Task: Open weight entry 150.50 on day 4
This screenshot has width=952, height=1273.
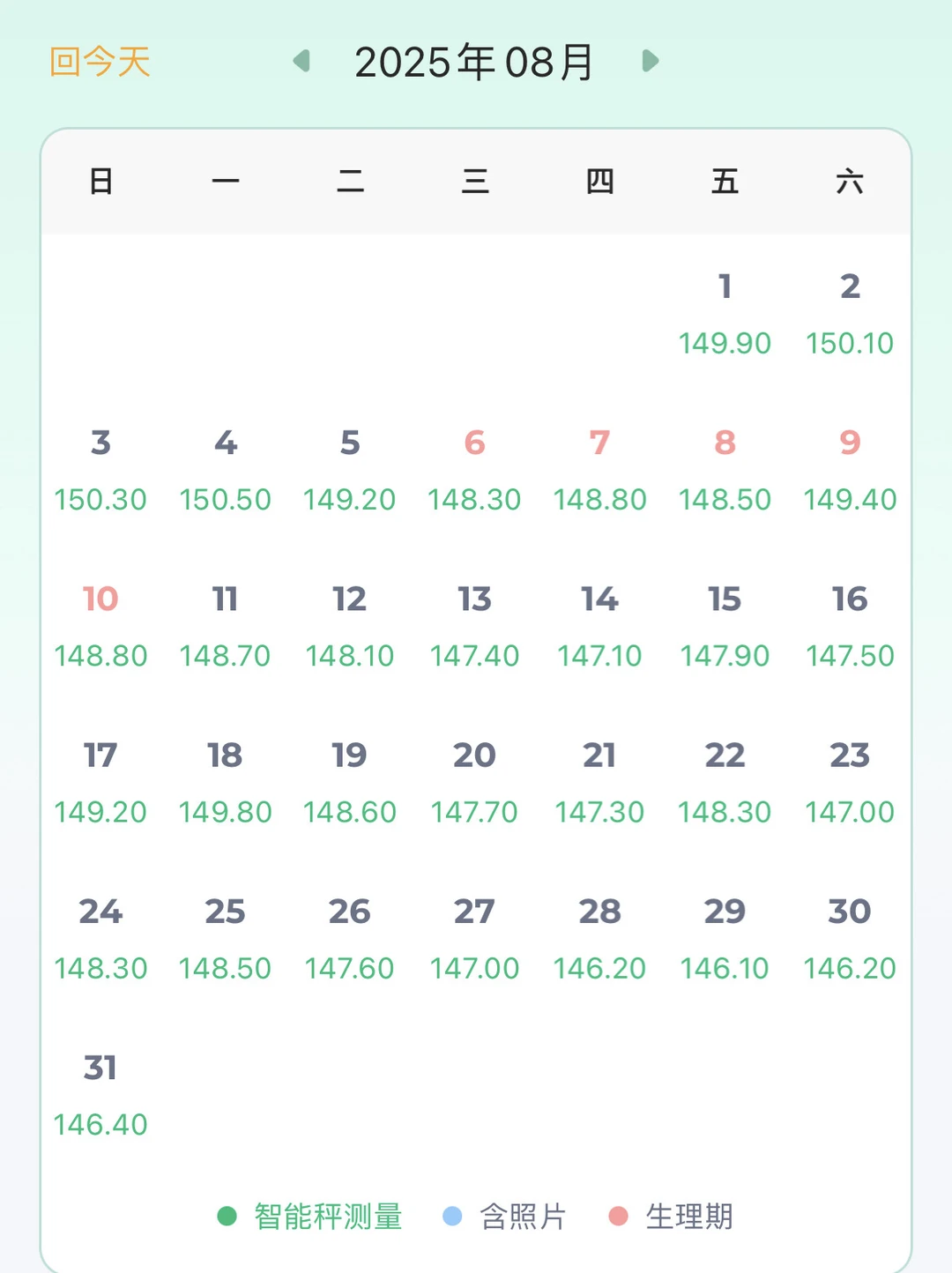Action: pyautogui.click(x=225, y=500)
